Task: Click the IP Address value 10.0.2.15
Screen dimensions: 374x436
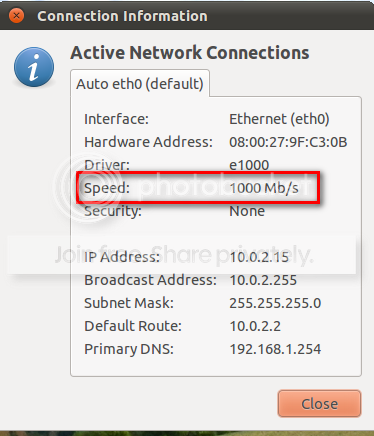Action: click(x=259, y=257)
